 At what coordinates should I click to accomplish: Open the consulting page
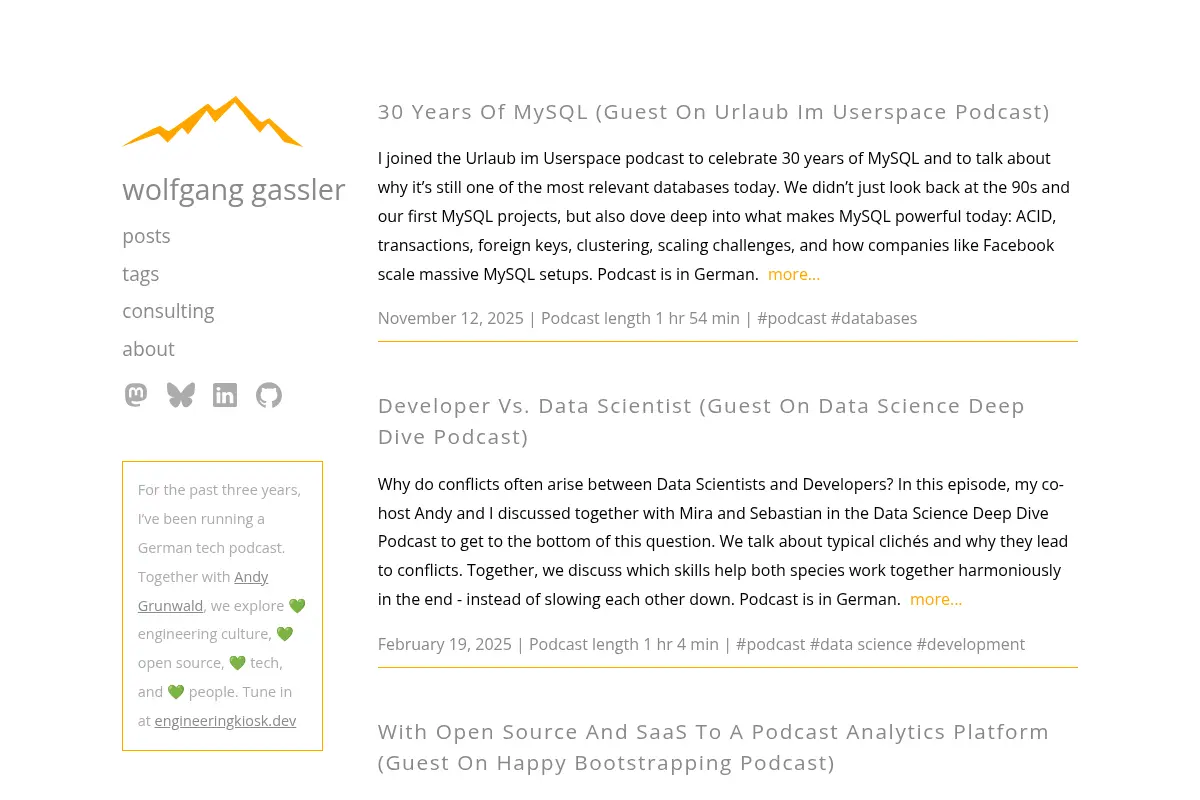pos(168,311)
